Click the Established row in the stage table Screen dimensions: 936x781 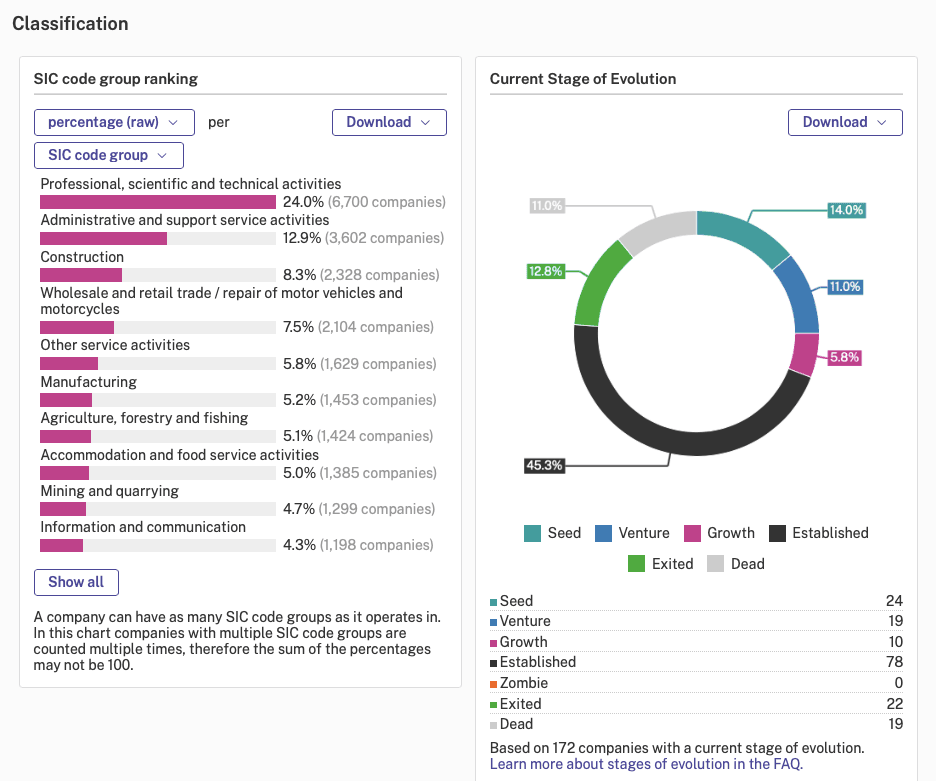pos(696,662)
